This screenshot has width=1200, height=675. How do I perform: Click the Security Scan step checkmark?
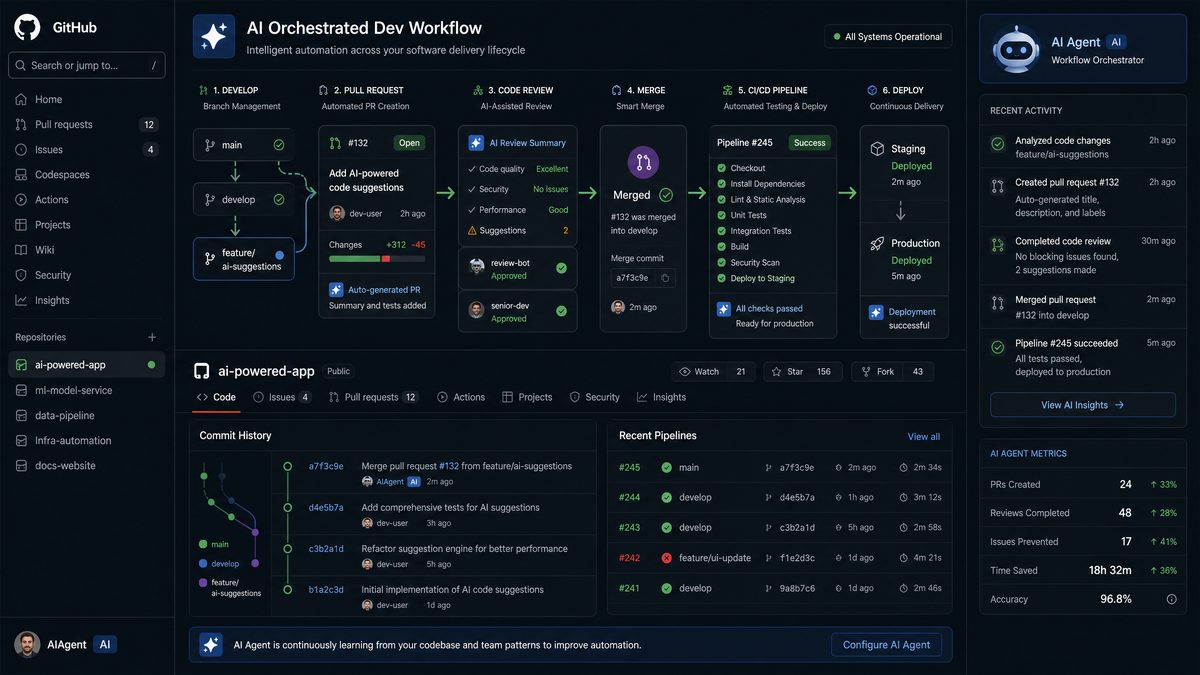click(x=722, y=263)
